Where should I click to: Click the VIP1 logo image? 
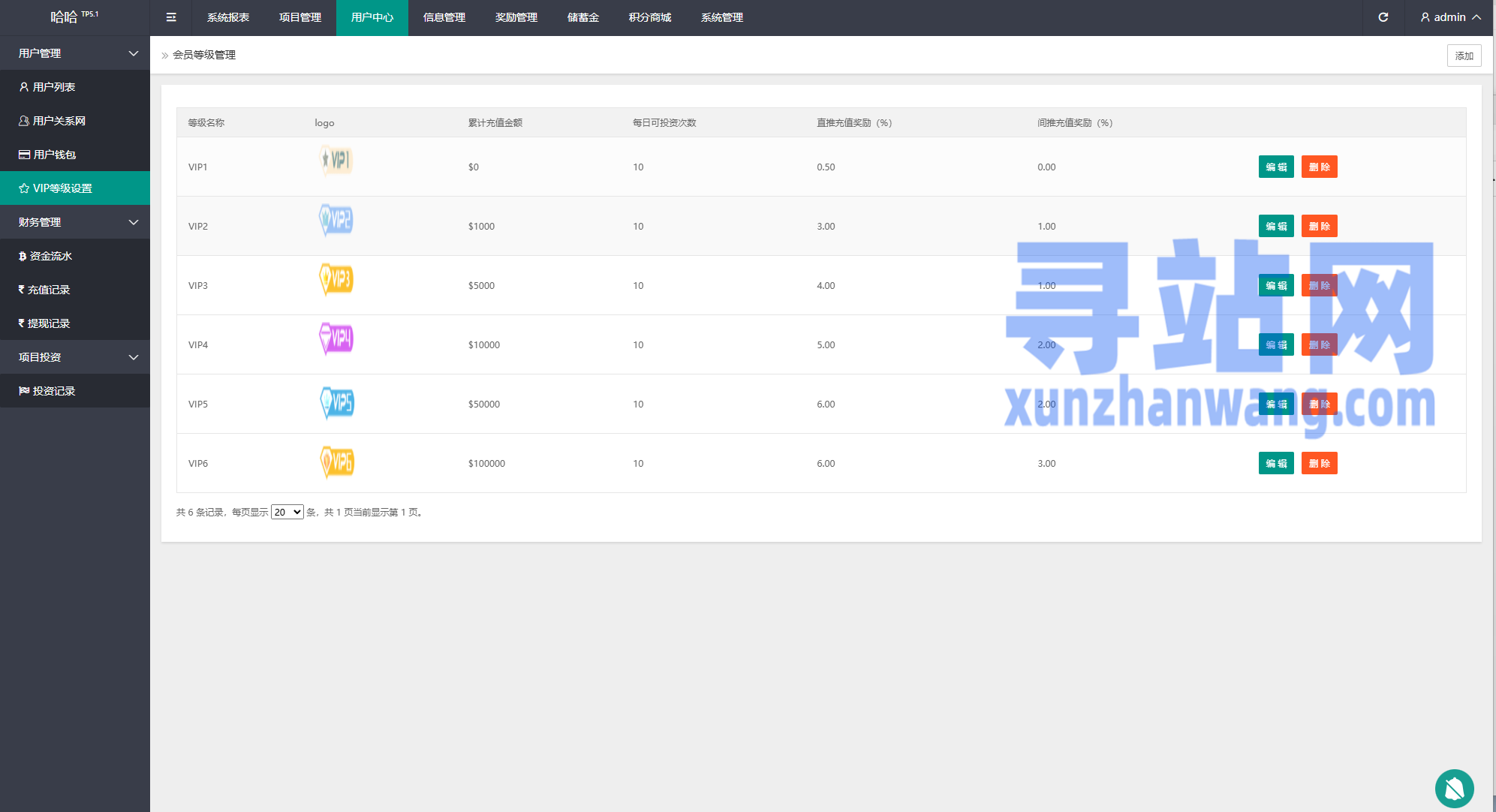coord(336,160)
